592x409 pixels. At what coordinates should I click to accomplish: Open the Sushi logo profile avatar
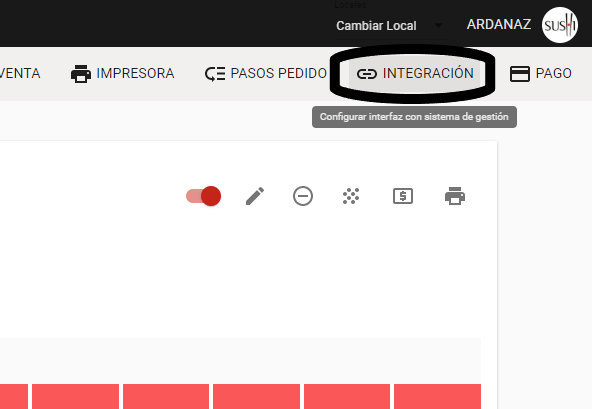tap(560, 25)
